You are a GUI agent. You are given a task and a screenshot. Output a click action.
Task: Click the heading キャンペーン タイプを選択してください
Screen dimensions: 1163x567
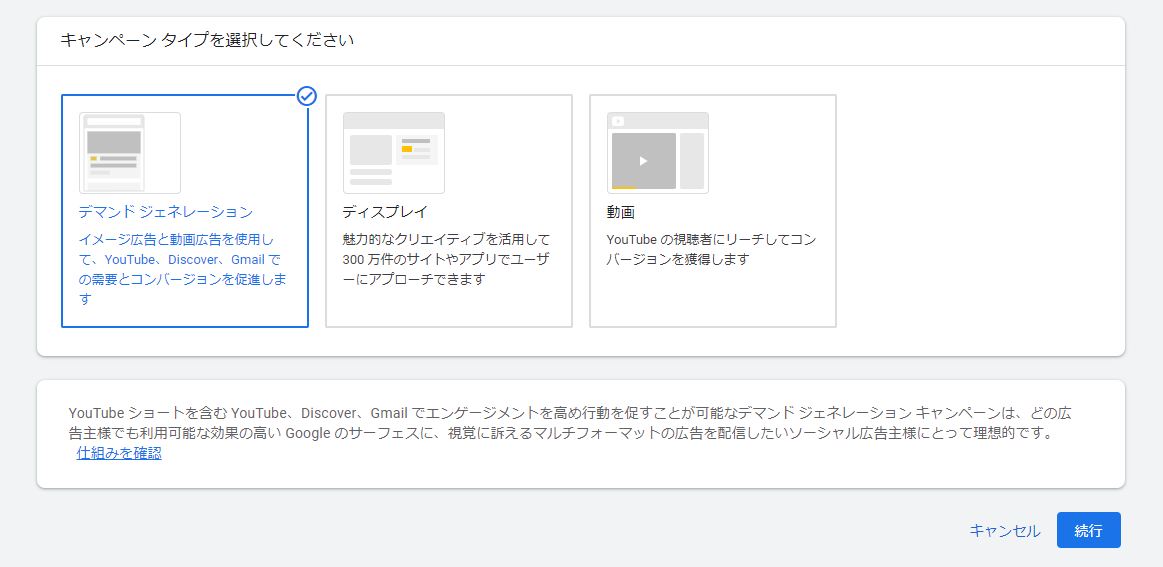click(x=207, y=40)
